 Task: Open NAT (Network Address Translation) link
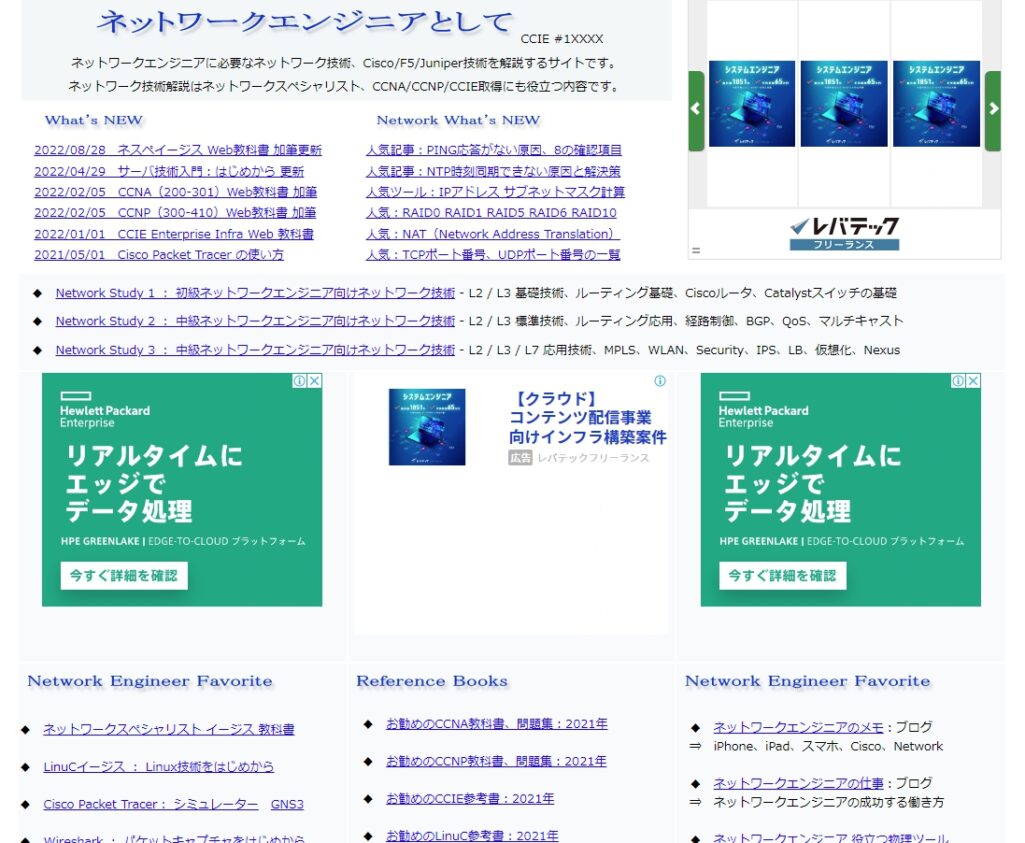coord(493,234)
